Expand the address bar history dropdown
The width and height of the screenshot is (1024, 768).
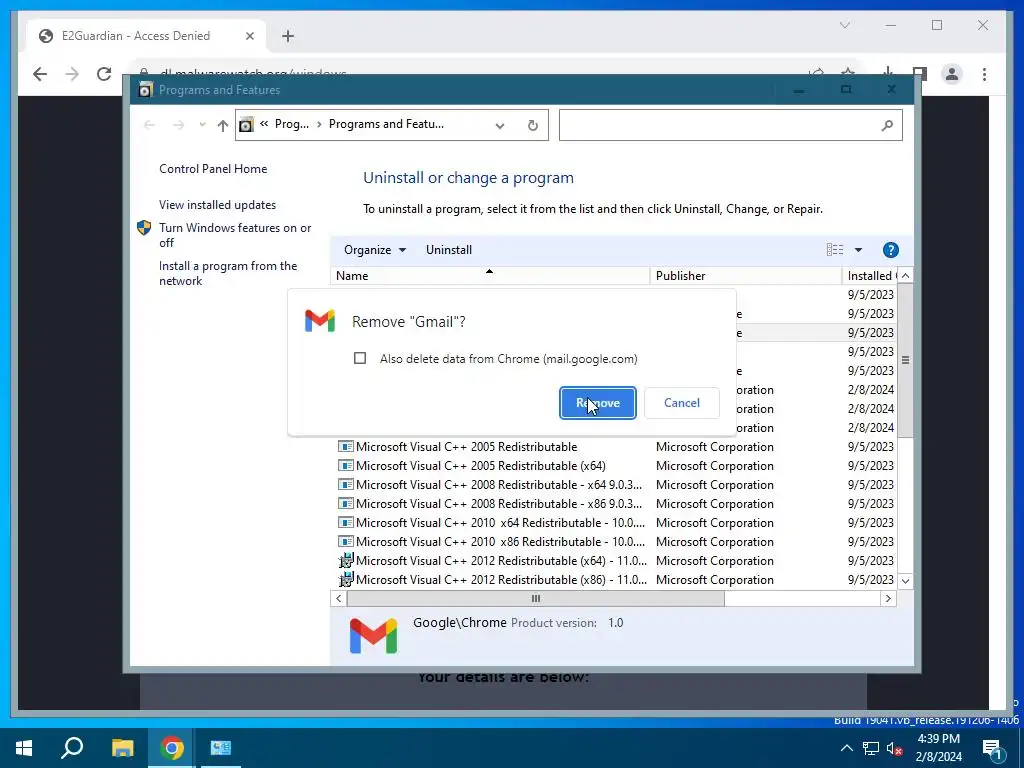(500, 125)
